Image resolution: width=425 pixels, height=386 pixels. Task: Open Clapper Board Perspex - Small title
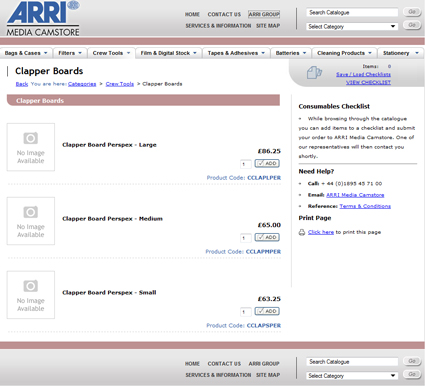[x=109, y=293]
